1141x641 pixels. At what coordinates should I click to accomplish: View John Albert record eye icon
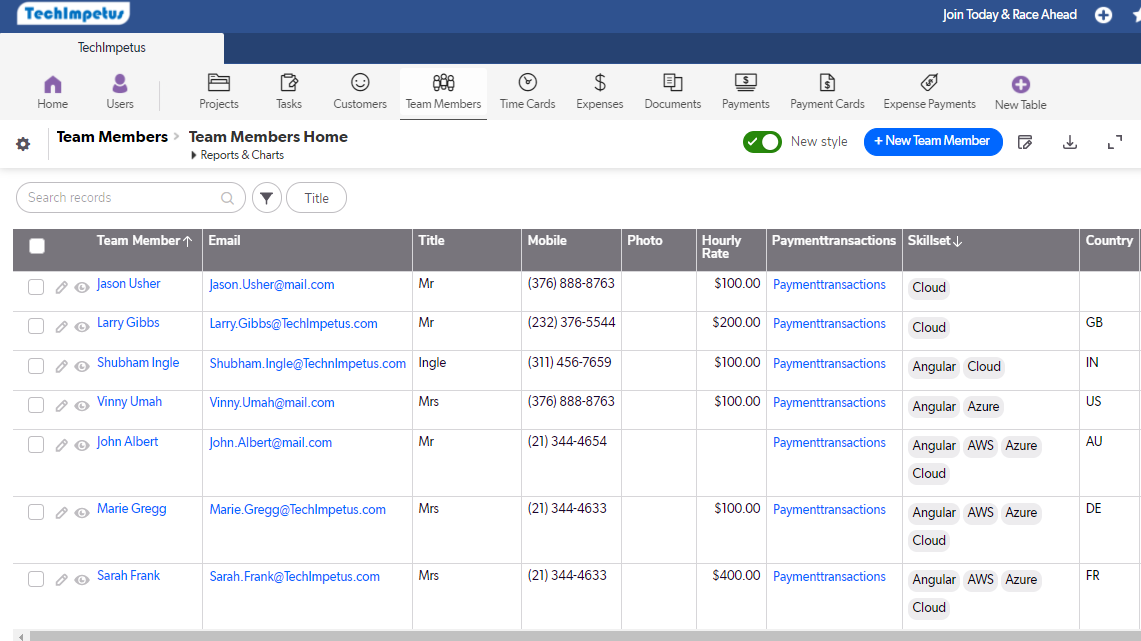pyautogui.click(x=82, y=445)
